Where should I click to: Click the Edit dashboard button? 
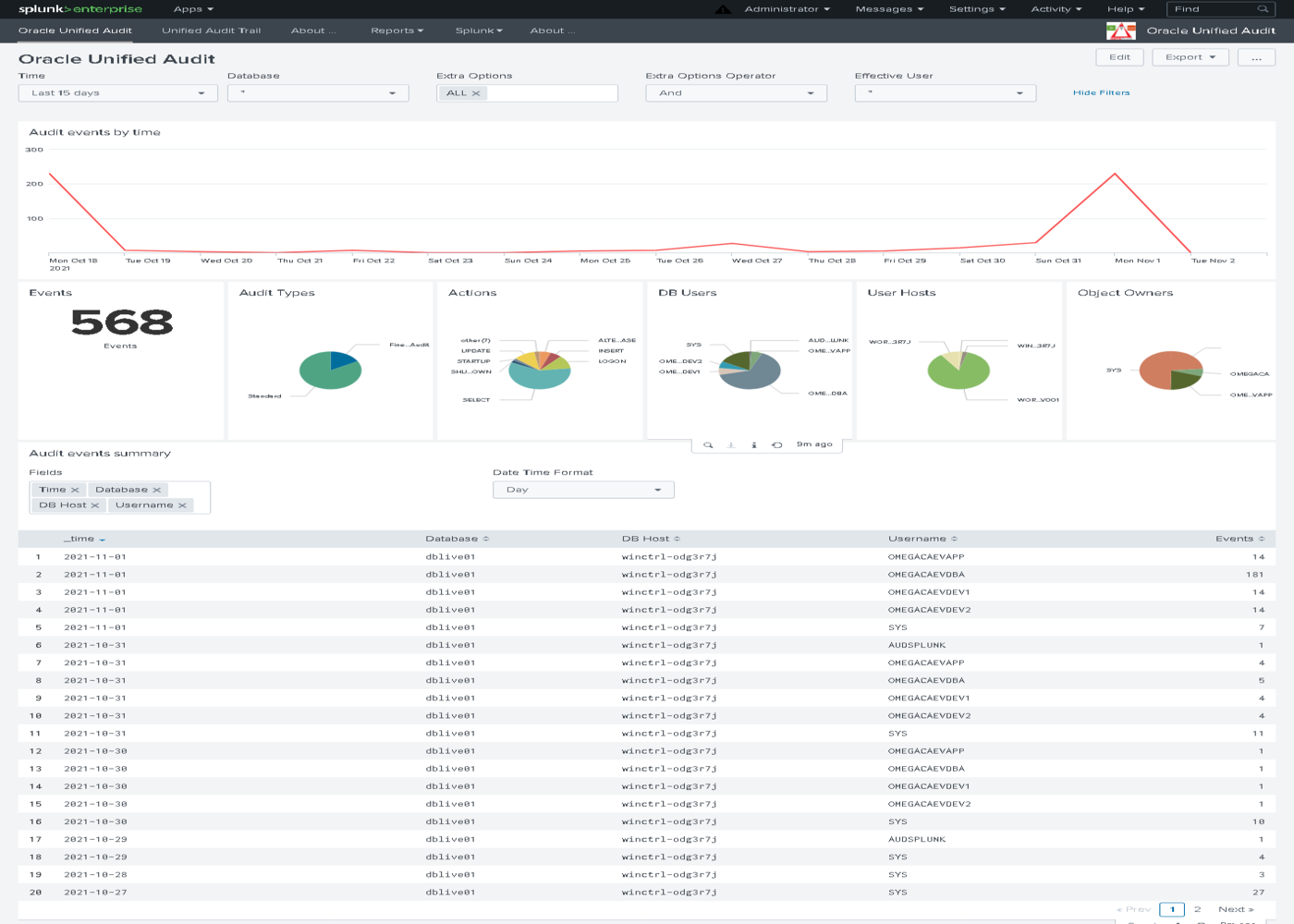click(1120, 57)
